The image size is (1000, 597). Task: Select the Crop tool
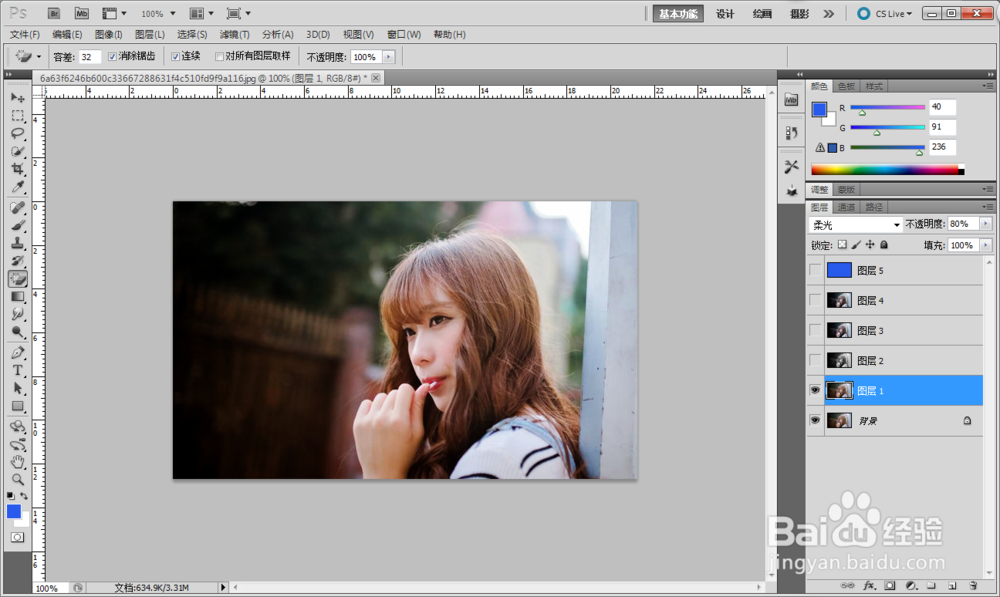point(17,169)
